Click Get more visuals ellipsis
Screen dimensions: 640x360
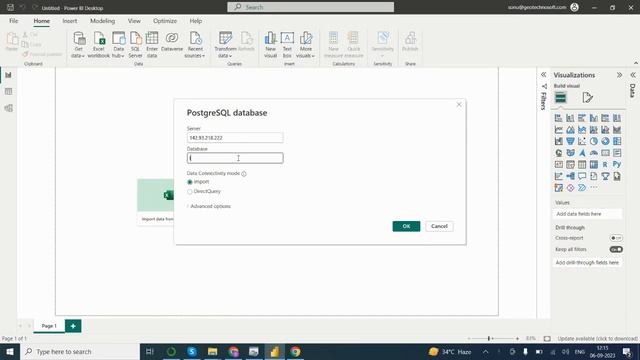click(x=593, y=187)
